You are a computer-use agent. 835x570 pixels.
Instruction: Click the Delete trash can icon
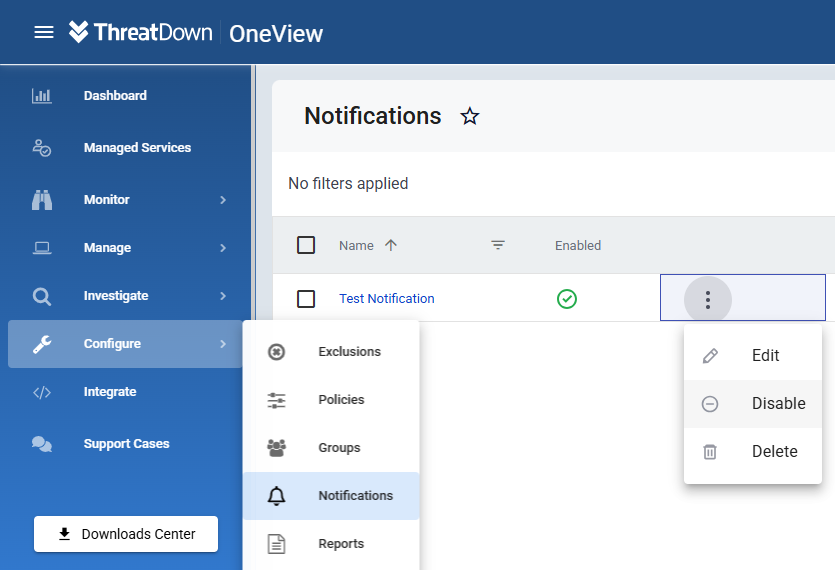pos(710,452)
